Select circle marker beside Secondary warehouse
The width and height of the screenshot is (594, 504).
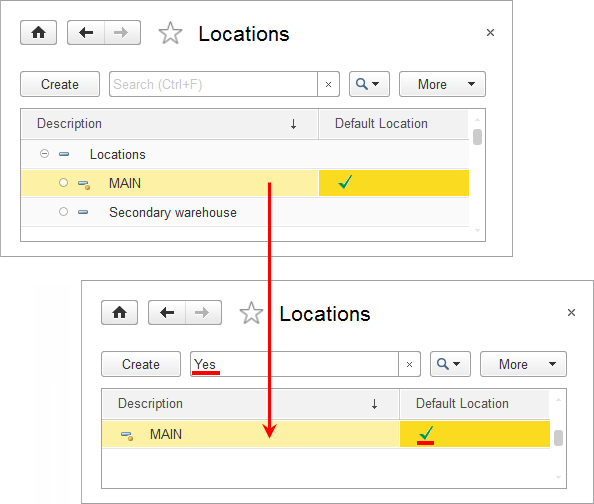click(64, 212)
